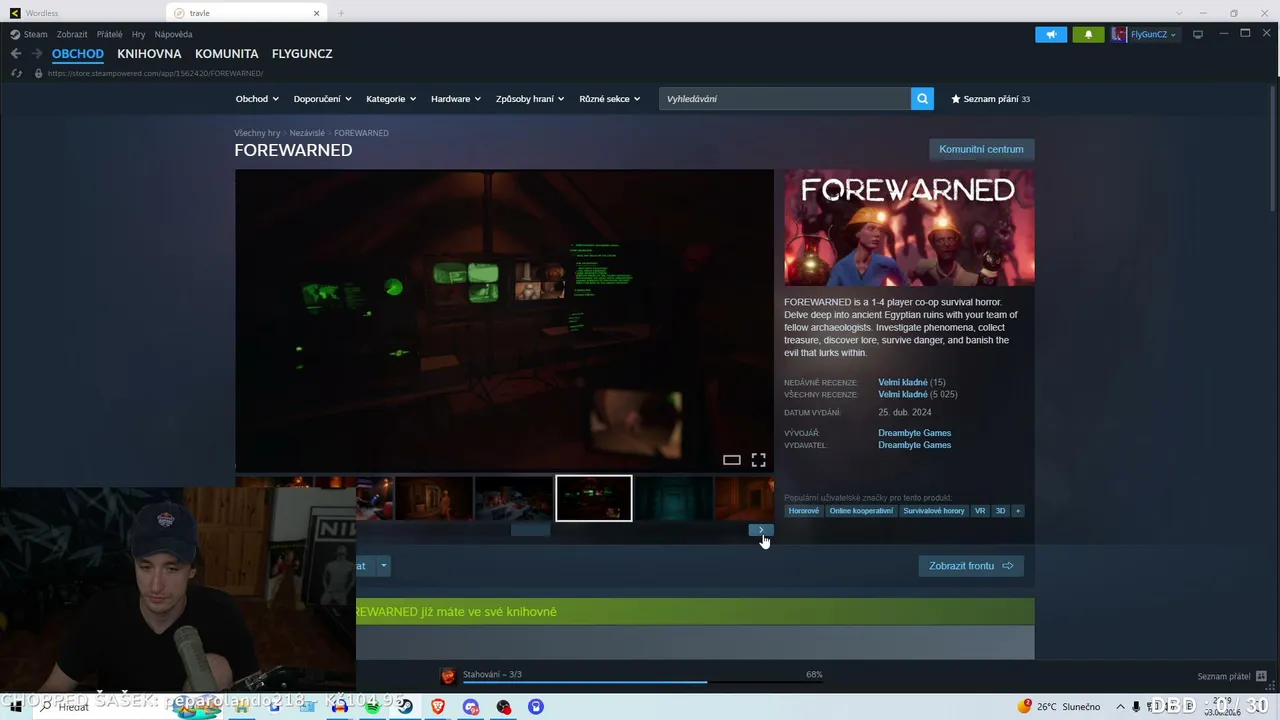Switch to the OBCHOD tab
The height and width of the screenshot is (720, 1280).
[78, 54]
